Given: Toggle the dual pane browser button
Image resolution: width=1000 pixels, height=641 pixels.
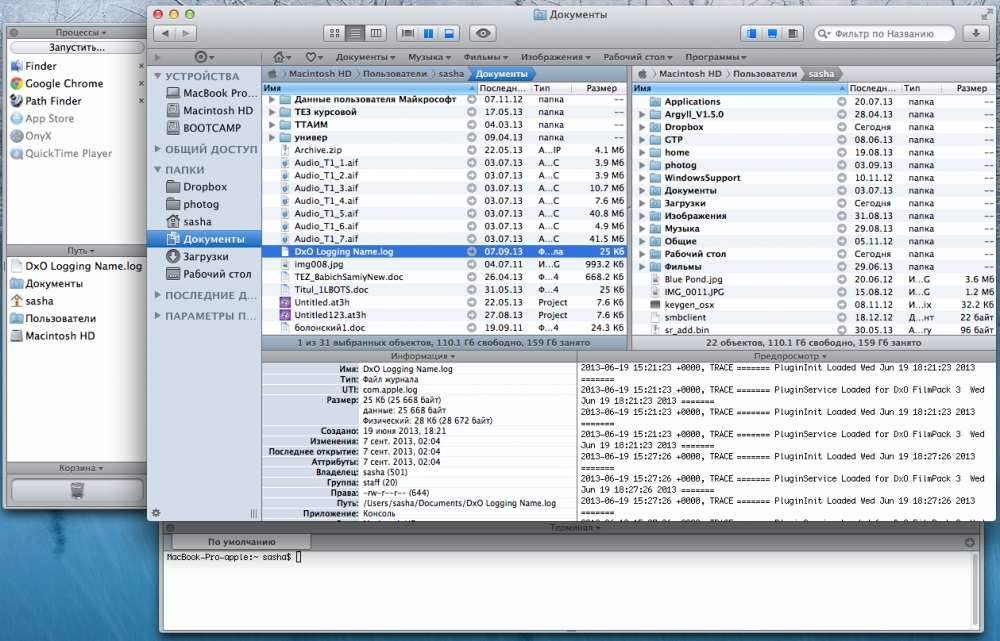Looking at the screenshot, I should (430, 34).
